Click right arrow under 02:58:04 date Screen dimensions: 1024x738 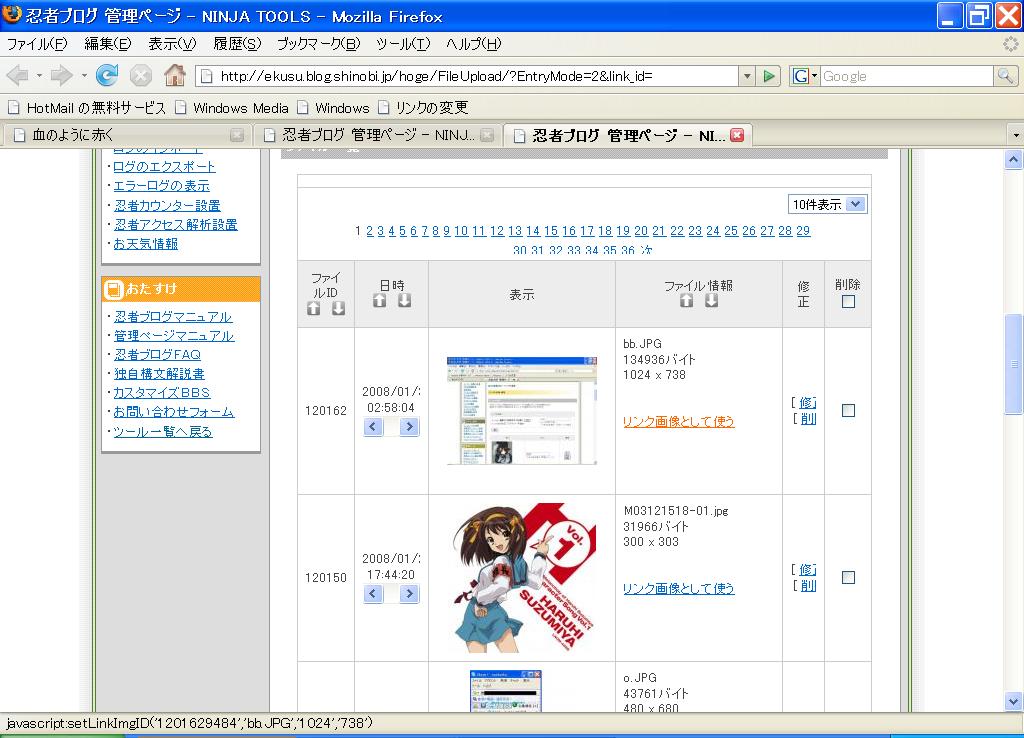coord(409,426)
